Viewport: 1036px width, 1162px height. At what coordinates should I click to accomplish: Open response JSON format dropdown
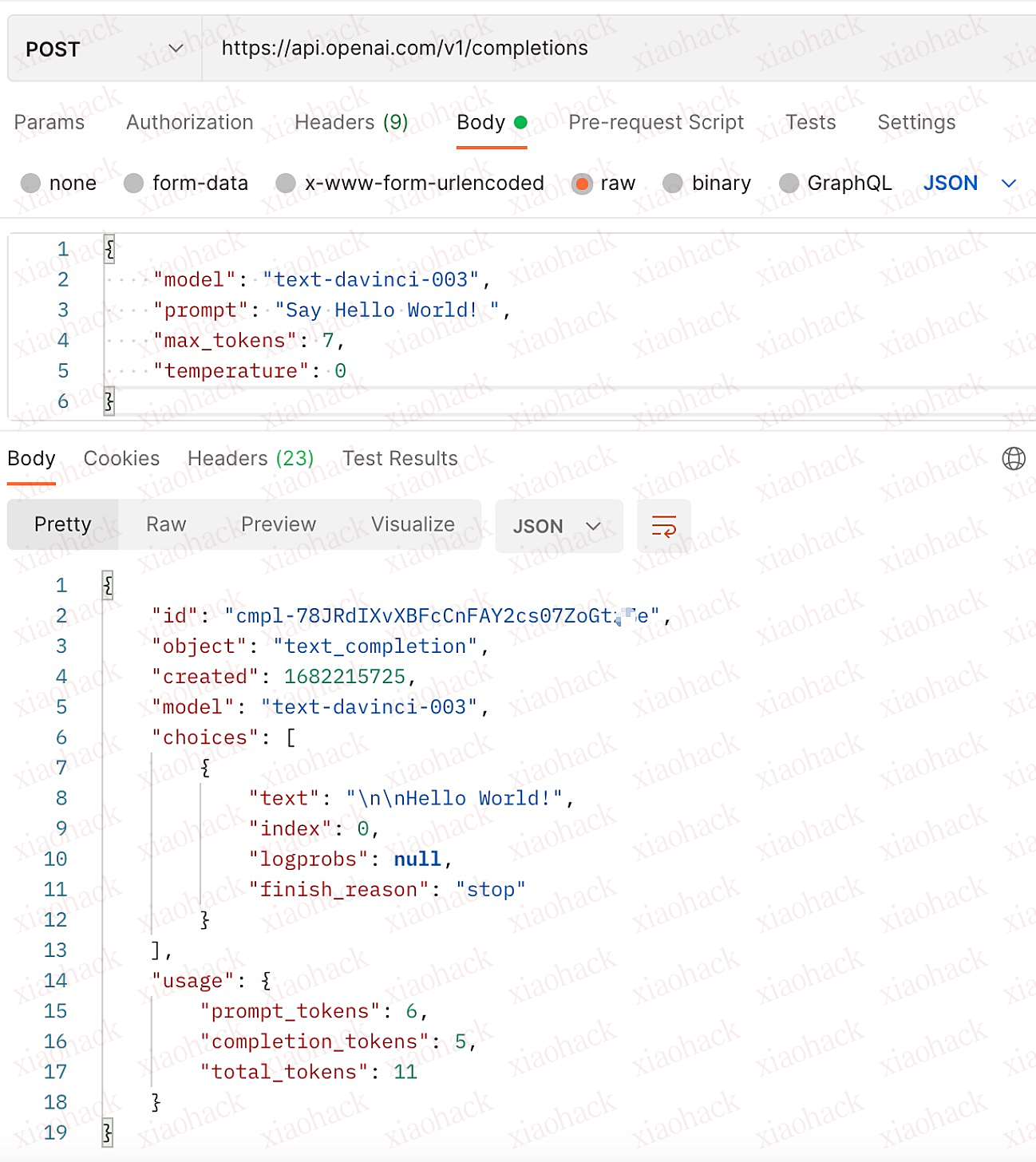[x=558, y=526]
